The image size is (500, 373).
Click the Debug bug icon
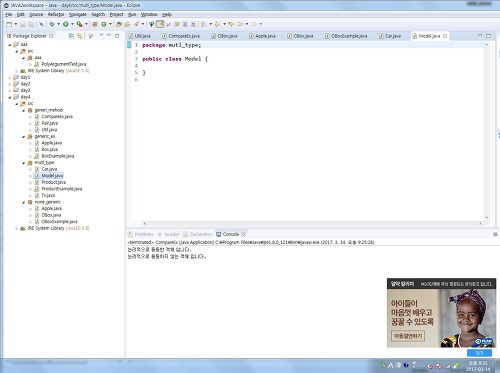point(52,24)
